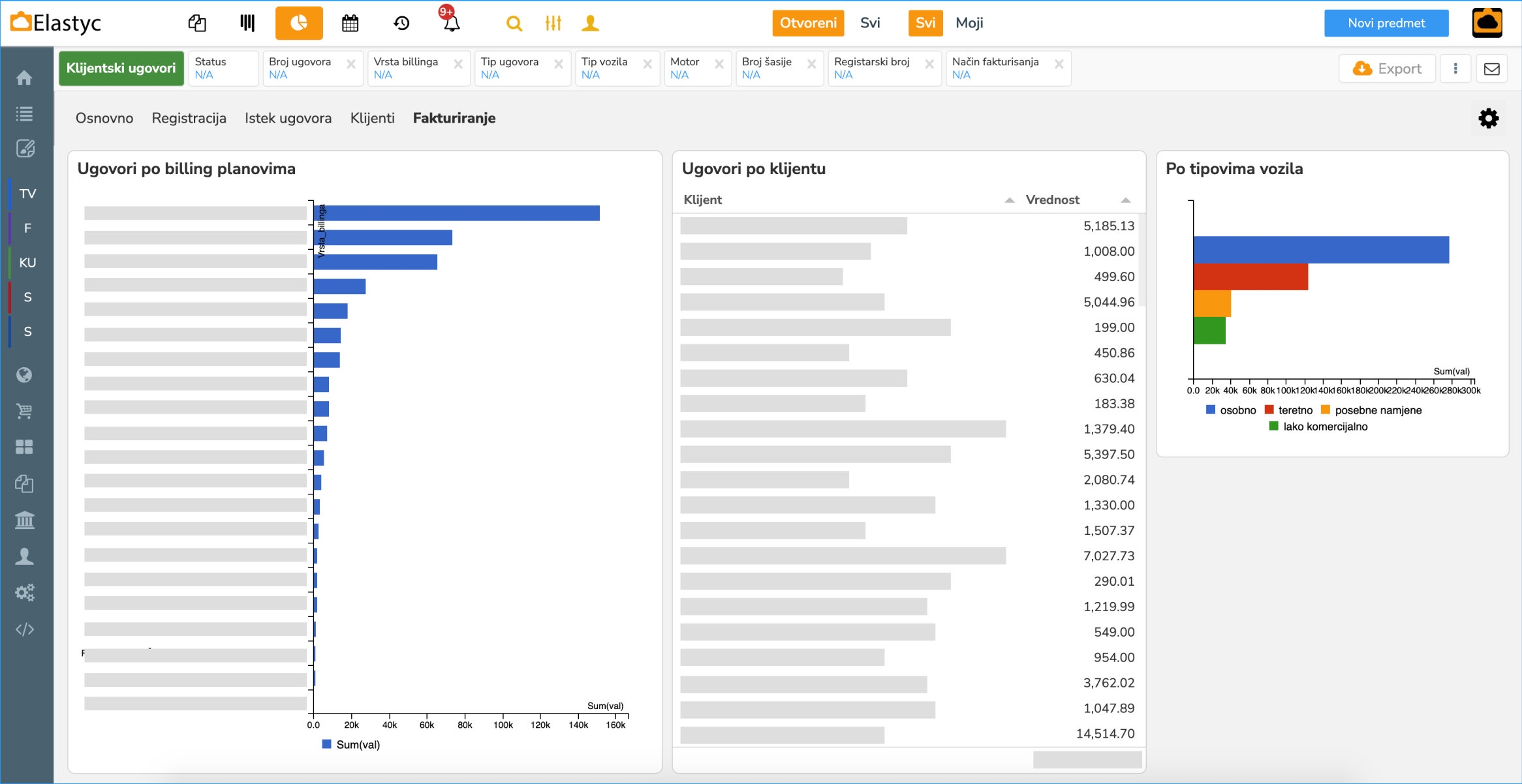Screen dimensions: 1522x784
Task: Remove the Tip vozila filter
Action: point(647,64)
